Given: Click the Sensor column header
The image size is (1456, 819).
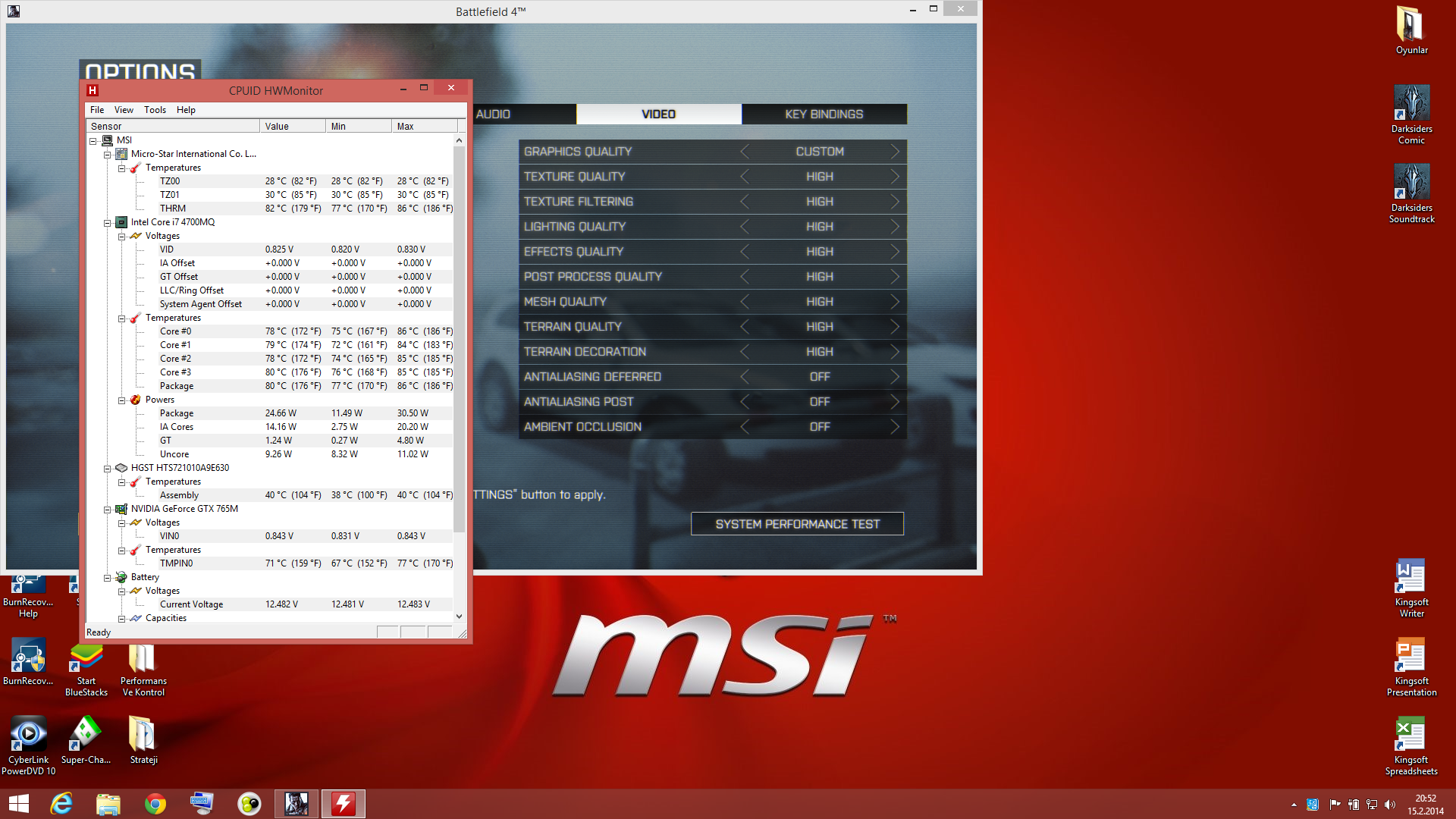Looking at the screenshot, I should (x=173, y=126).
